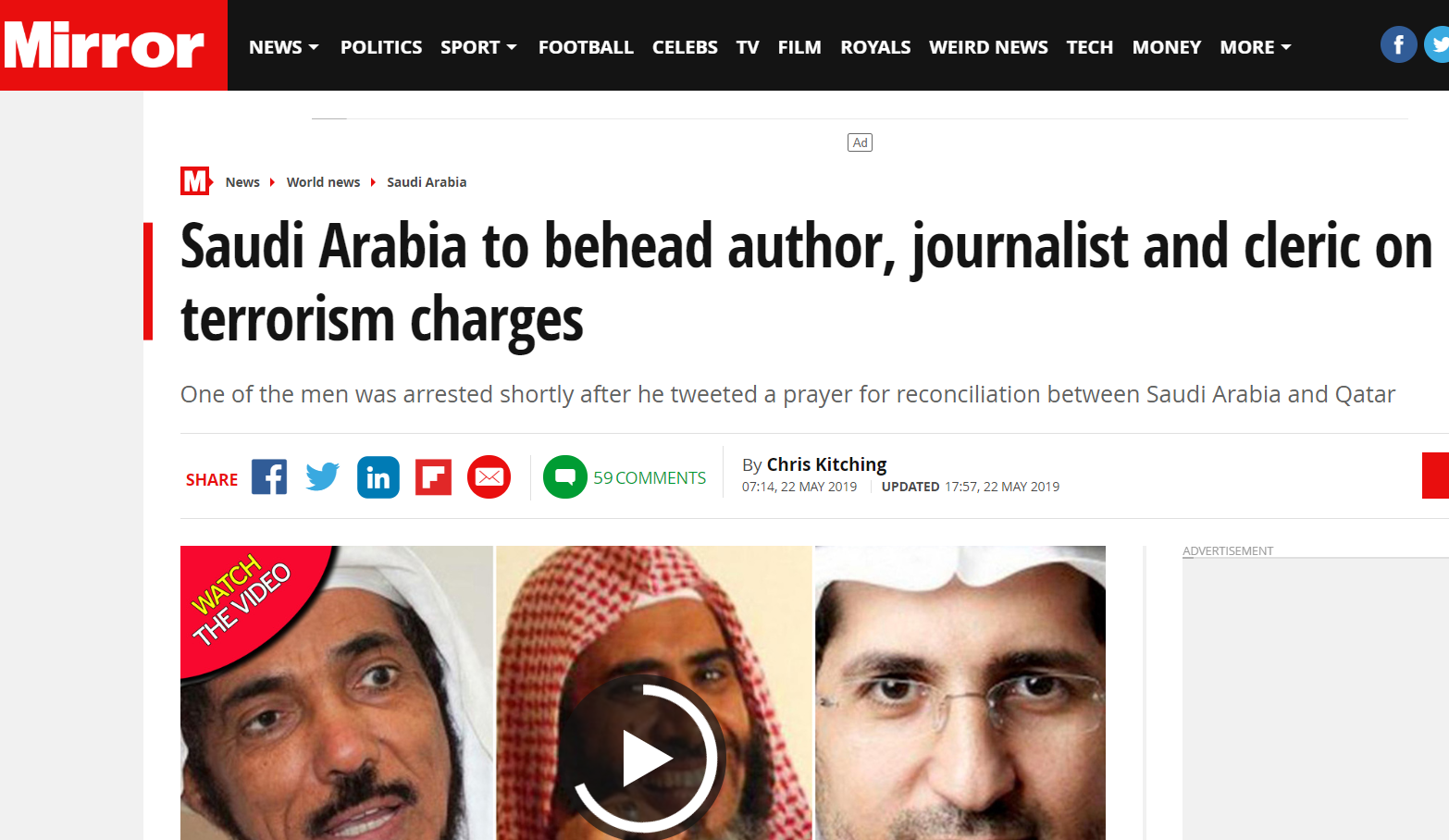Go to the Mirror homepage logo
The image size is (1449, 840).
pyautogui.click(x=105, y=45)
